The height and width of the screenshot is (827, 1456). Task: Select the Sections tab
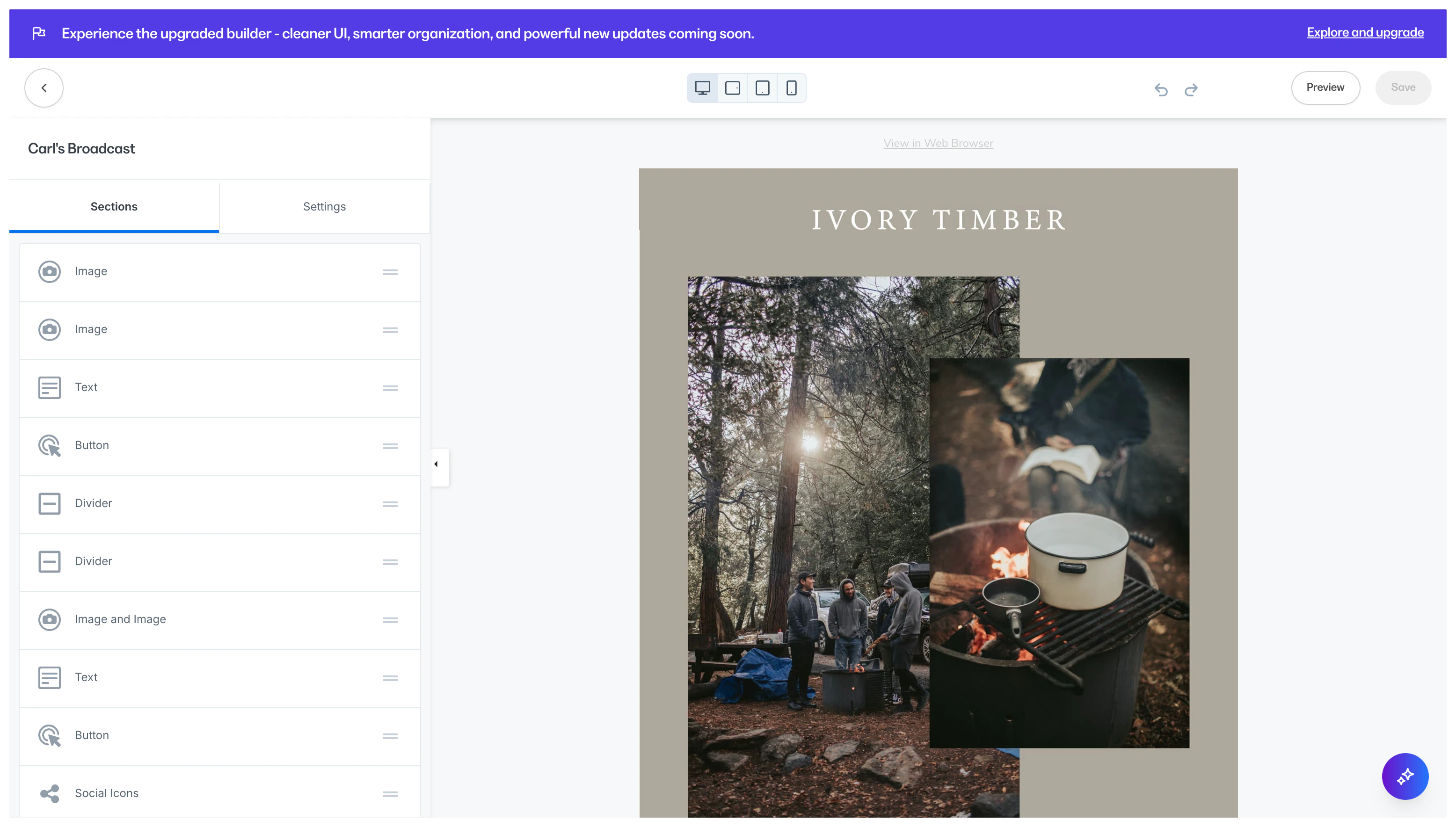click(x=114, y=207)
